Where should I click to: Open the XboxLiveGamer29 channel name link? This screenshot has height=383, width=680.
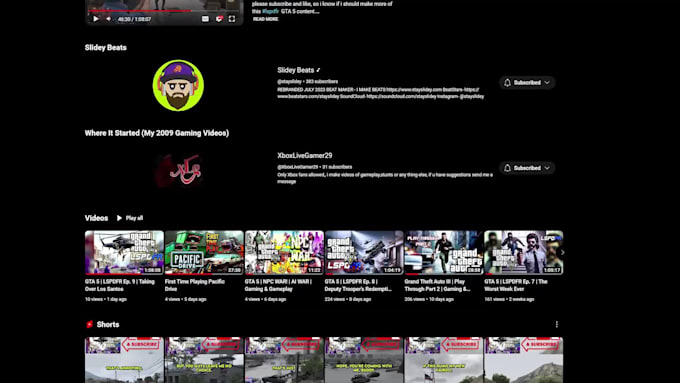tap(305, 155)
